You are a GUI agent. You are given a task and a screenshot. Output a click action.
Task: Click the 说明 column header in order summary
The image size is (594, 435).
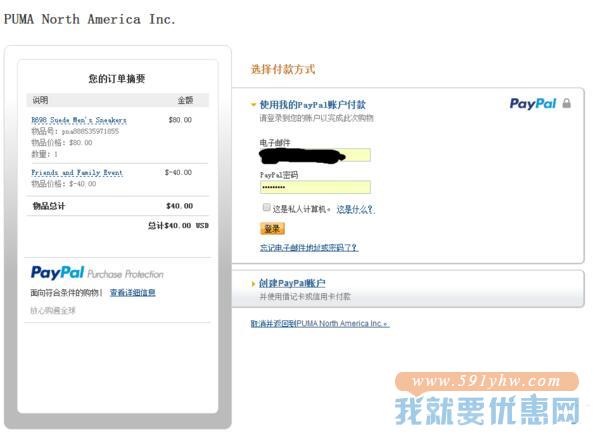pyautogui.click(x=40, y=100)
